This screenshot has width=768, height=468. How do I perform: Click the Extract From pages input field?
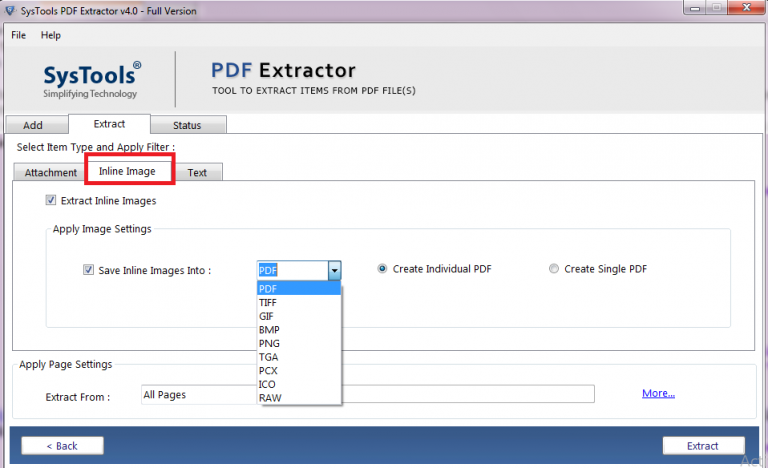click(x=367, y=394)
